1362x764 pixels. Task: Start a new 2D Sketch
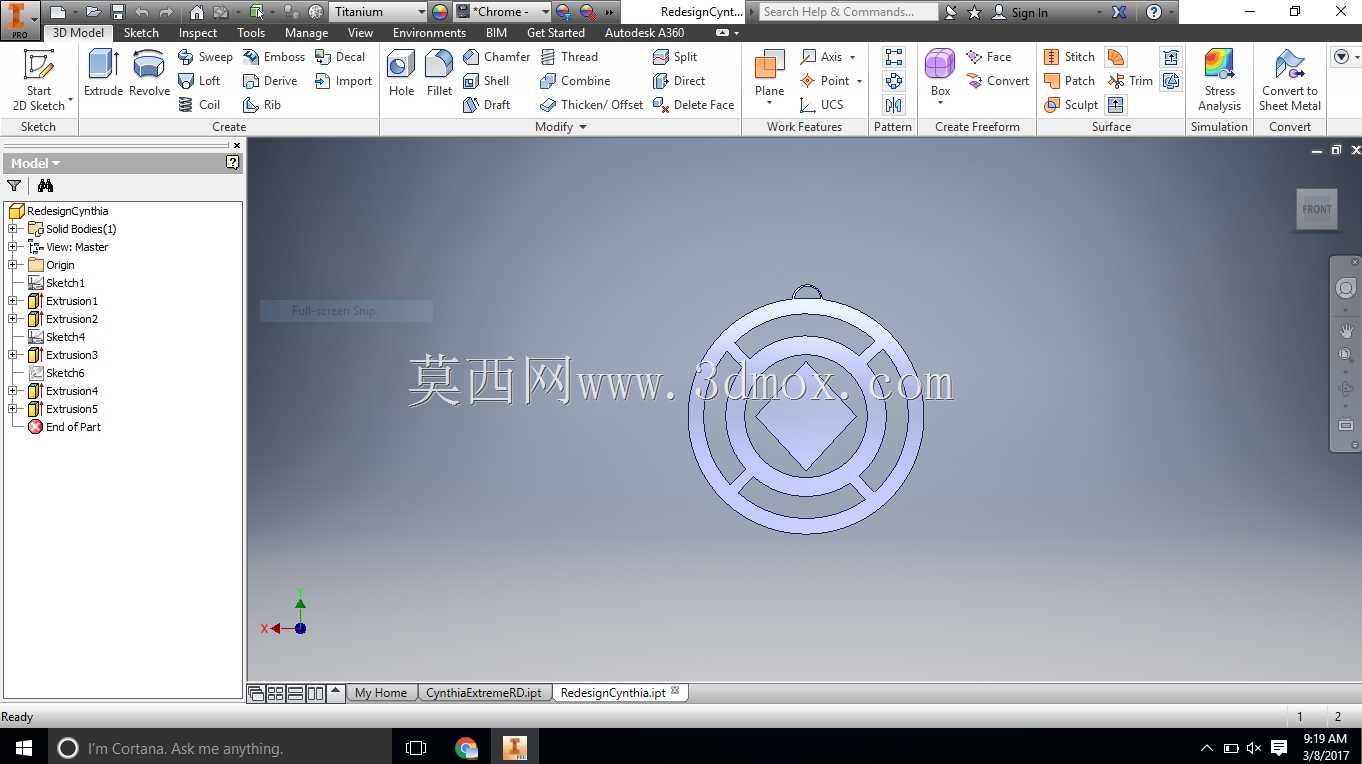pos(39,80)
